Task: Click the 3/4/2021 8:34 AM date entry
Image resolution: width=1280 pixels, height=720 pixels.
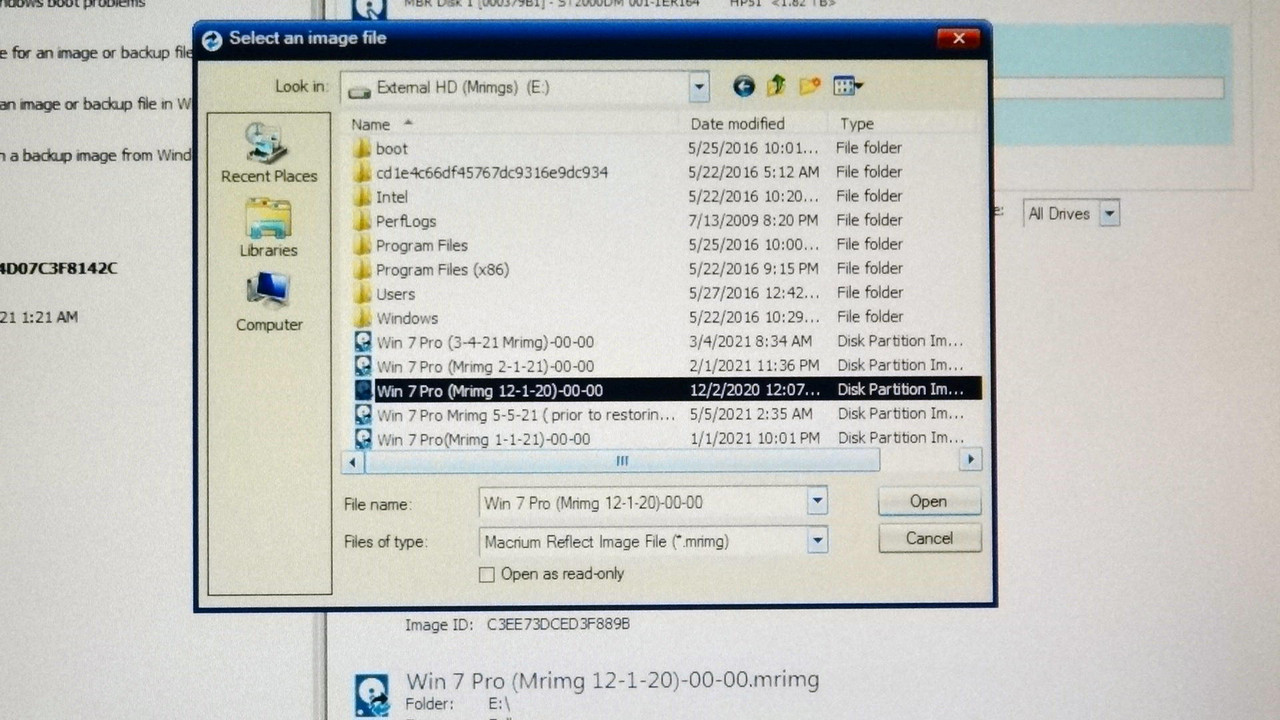Action: (x=750, y=341)
